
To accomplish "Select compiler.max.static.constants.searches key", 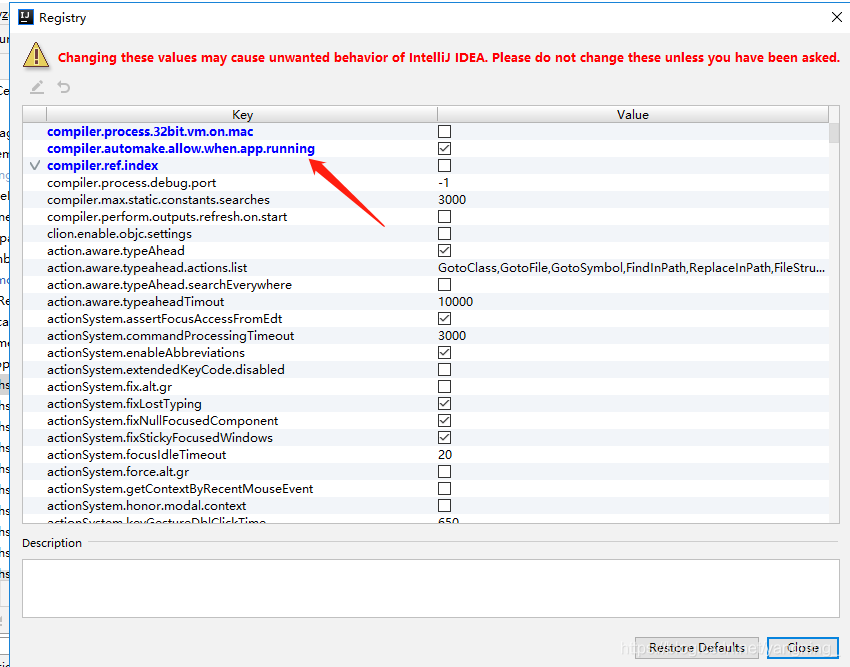I will click(x=158, y=200).
